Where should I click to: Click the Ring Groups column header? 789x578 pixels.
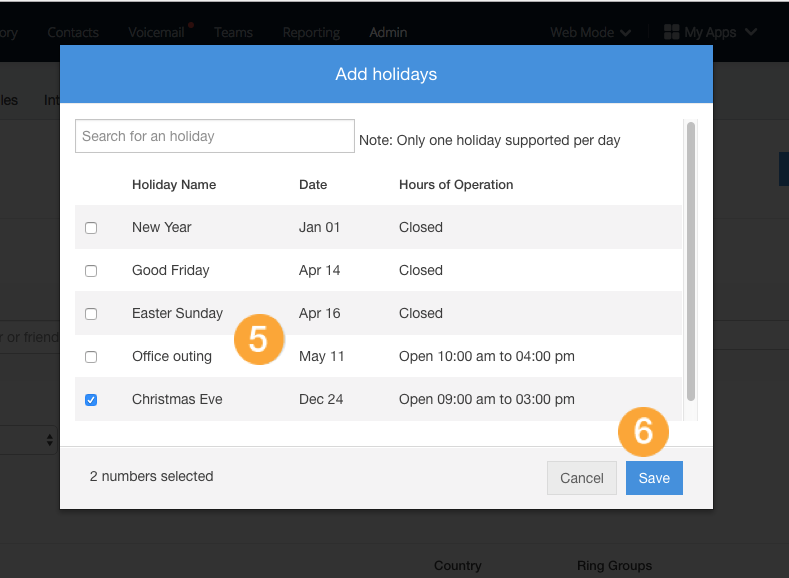tap(614, 566)
